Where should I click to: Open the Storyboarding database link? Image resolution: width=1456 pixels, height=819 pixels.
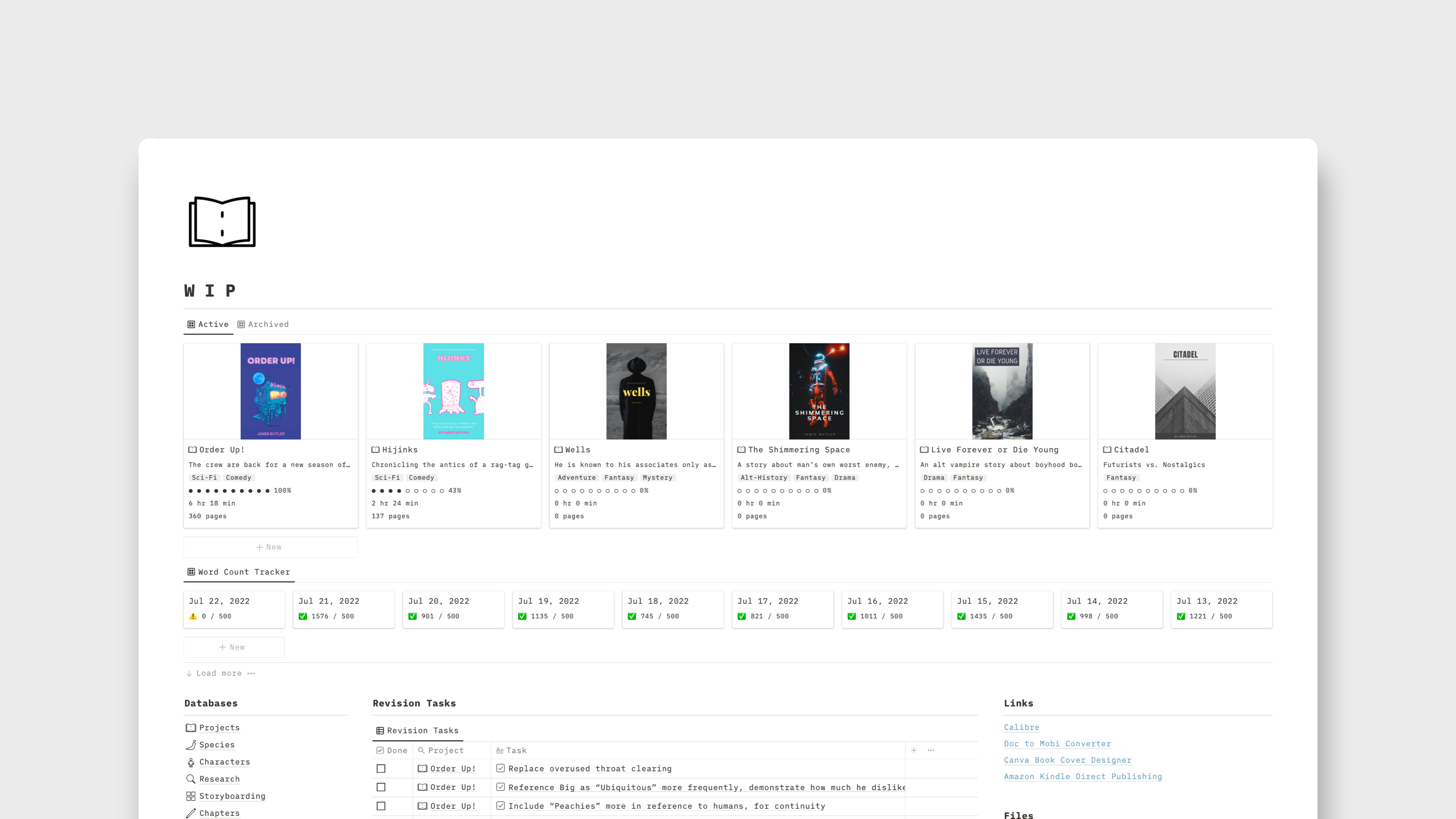pyautogui.click(x=232, y=796)
